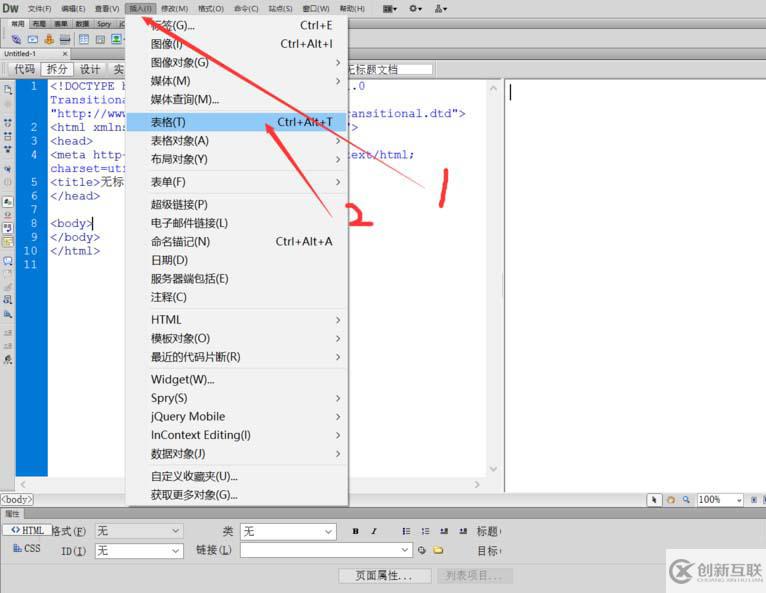Viewport: 766px width, 593px height.
Task: Select the 常用 Insert bar tab
Action: (x=18, y=24)
